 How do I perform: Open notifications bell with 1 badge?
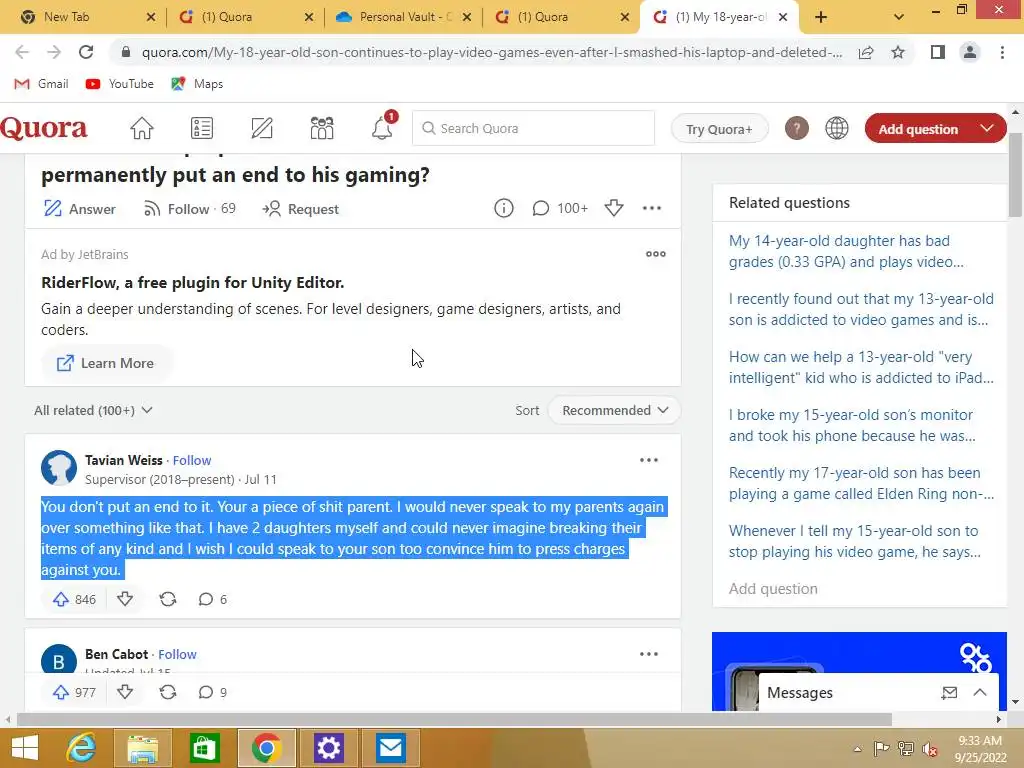point(383,127)
